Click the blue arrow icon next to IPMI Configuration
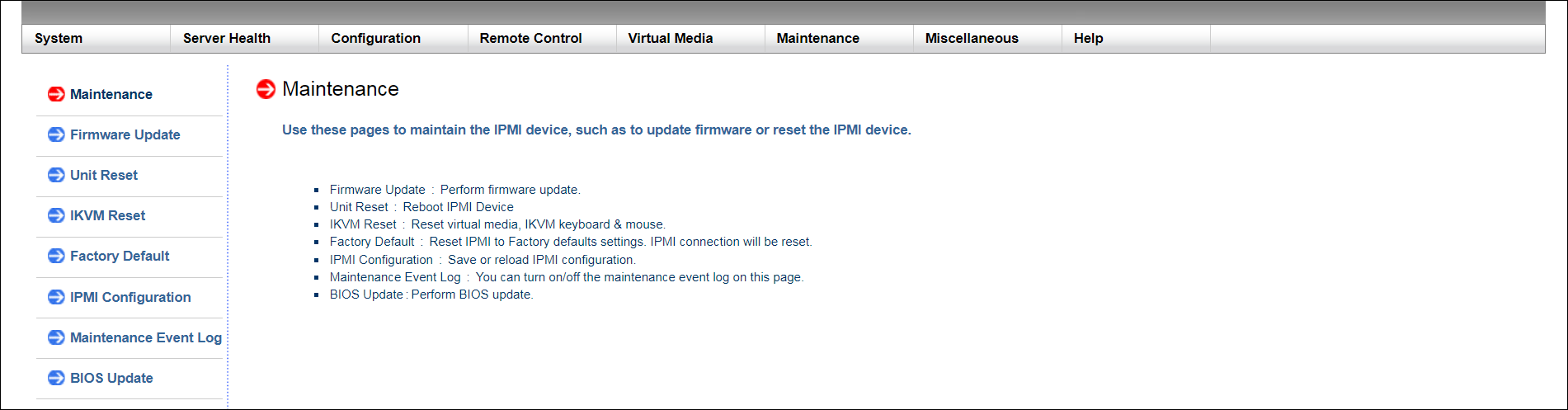The height and width of the screenshot is (410, 1568). (x=56, y=297)
